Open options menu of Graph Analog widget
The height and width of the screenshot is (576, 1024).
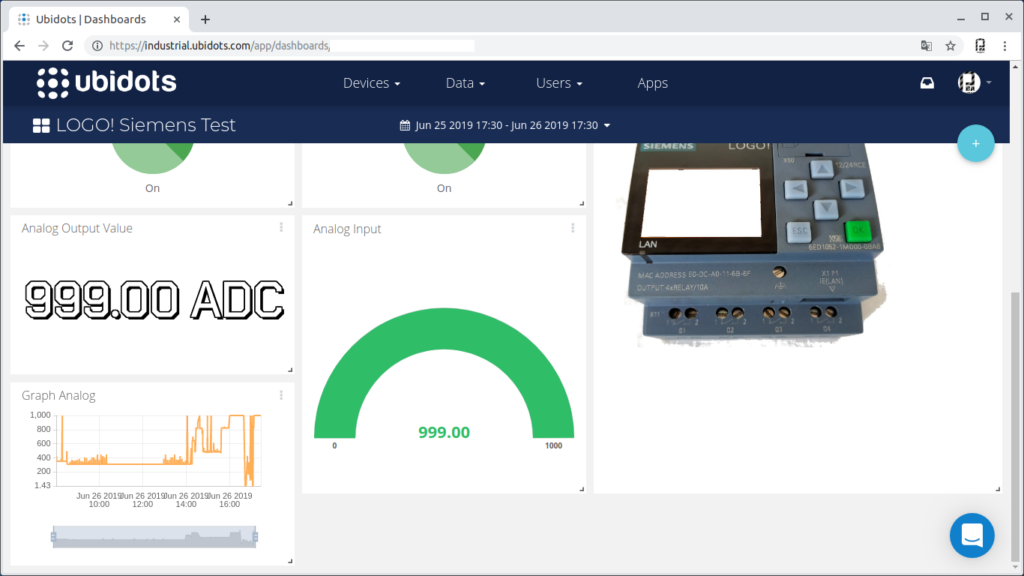pyautogui.click(x=281, y=395)
